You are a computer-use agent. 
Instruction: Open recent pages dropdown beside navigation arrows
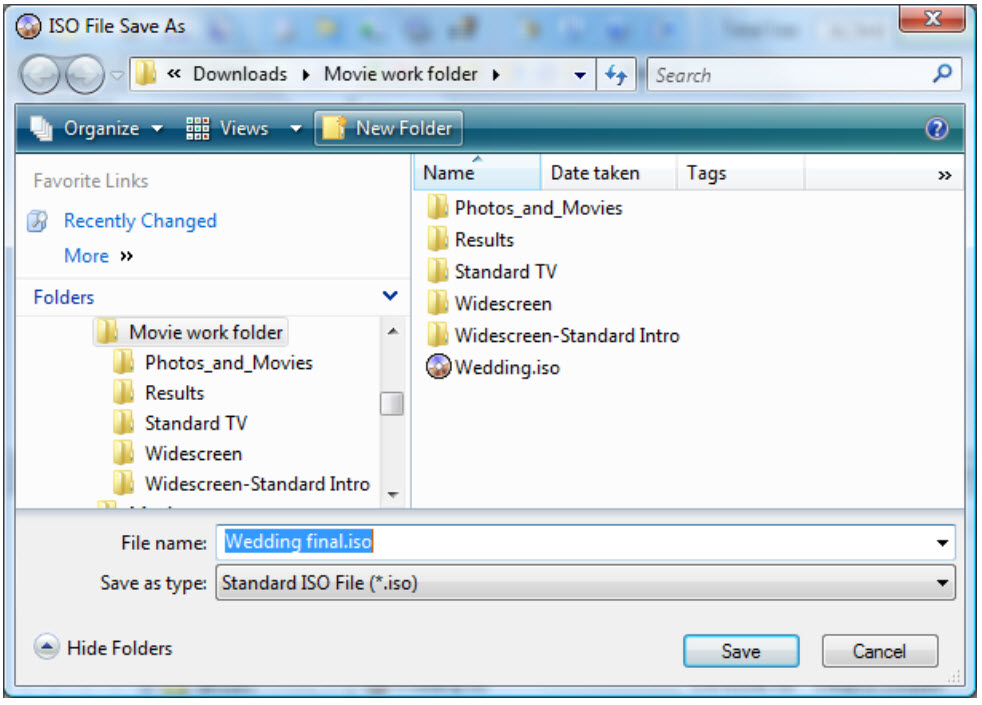coord(117,76)
